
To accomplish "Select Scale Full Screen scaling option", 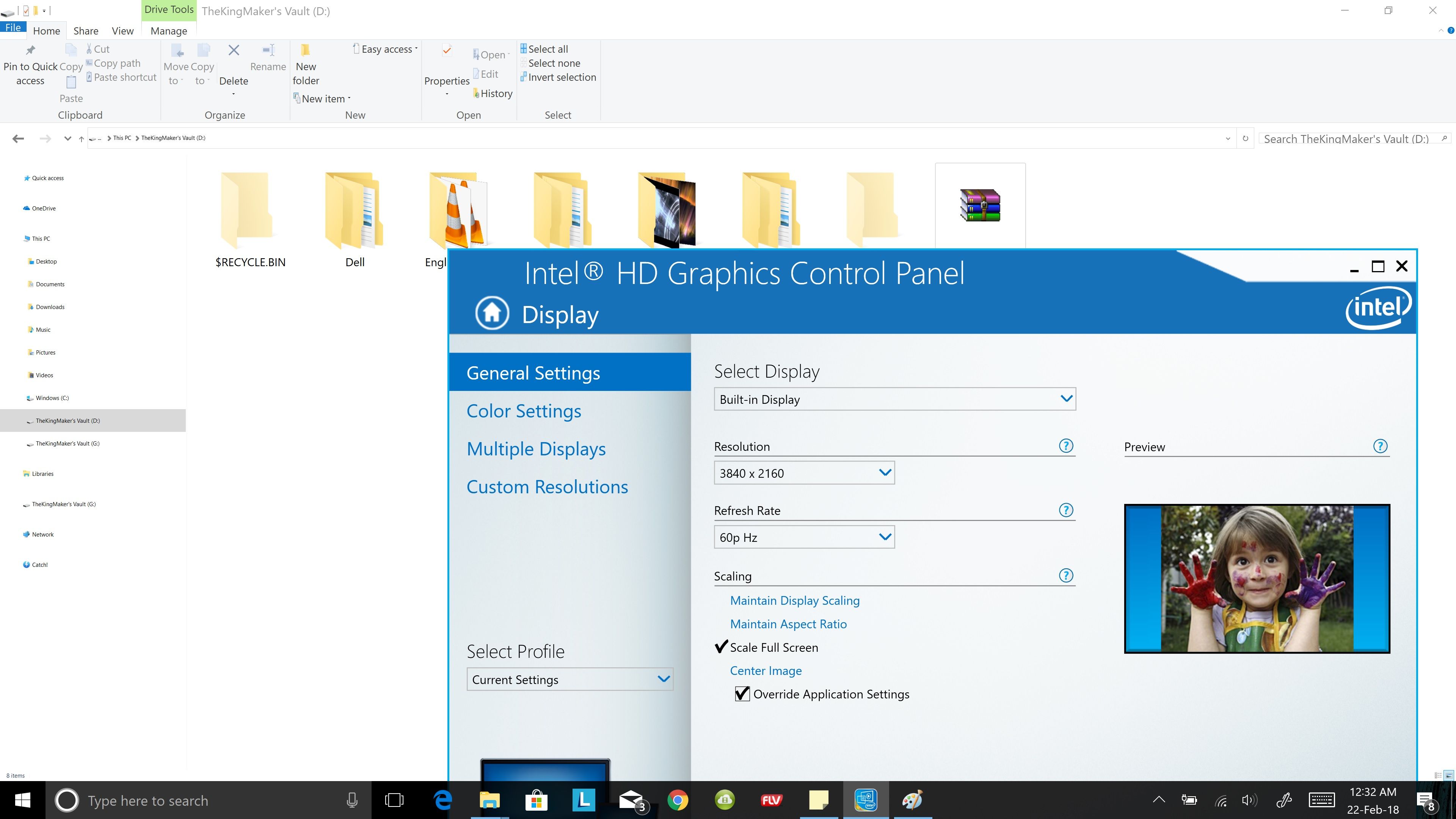I will (774, 647).
